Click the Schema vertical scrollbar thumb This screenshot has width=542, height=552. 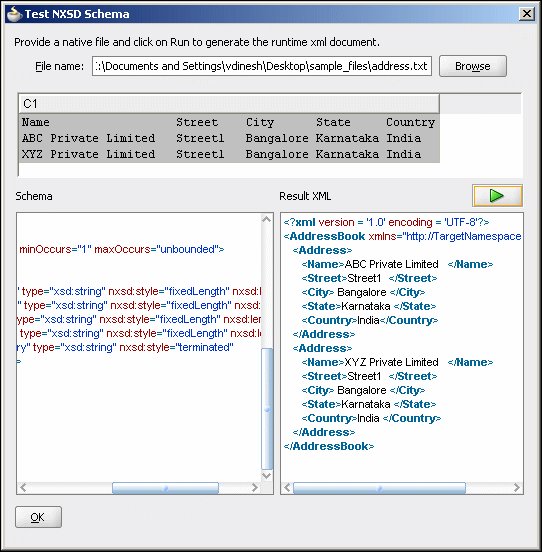pos(267,408)
